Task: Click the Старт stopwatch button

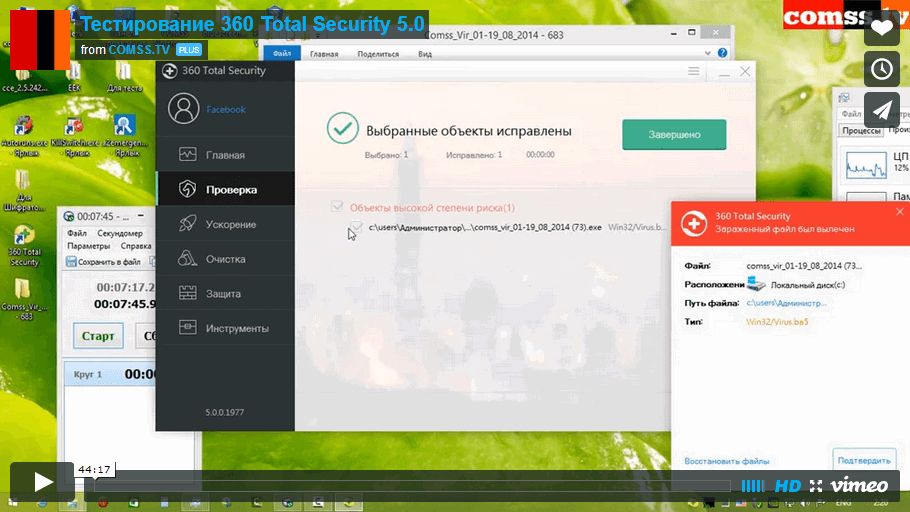Action: 98,336
